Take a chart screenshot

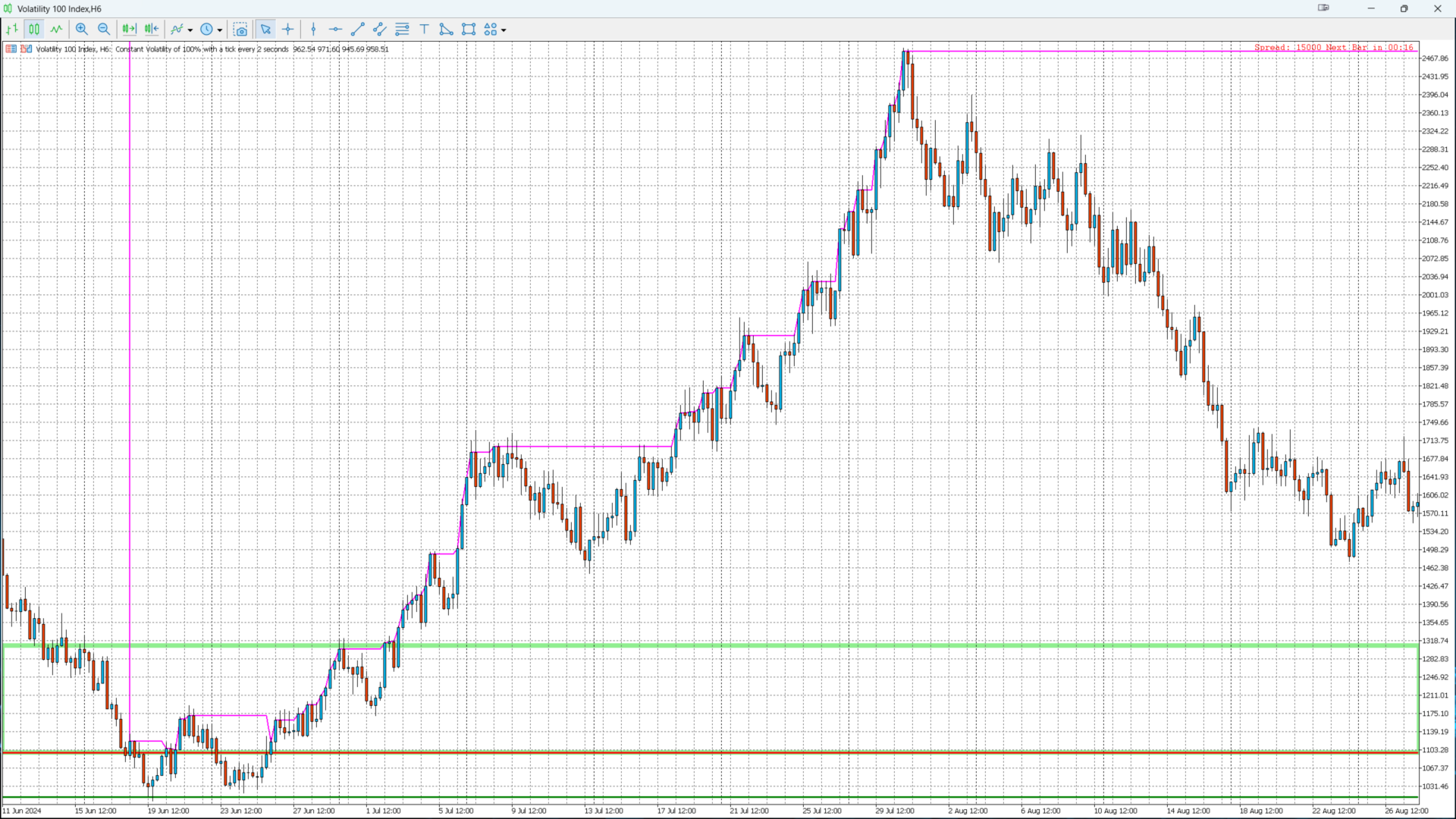pos(240,30)
